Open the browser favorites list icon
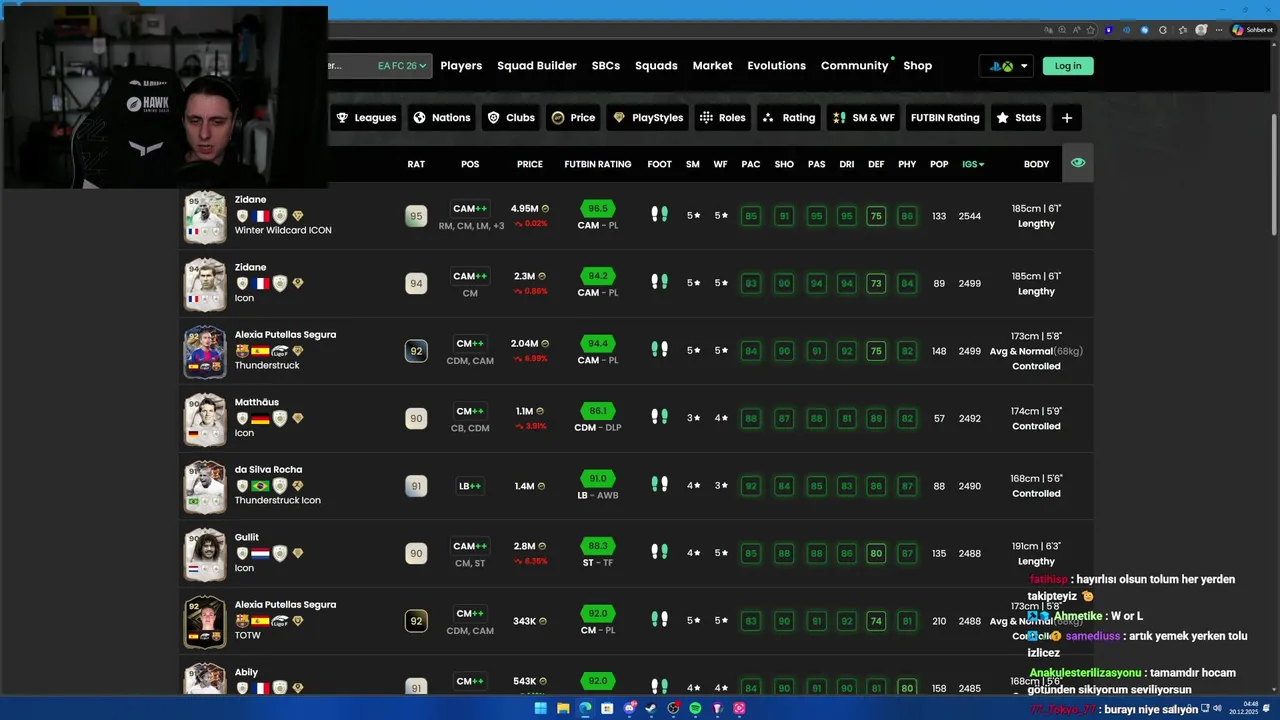This screenshot has width=1280, height=720. [x=1182, y=30]
